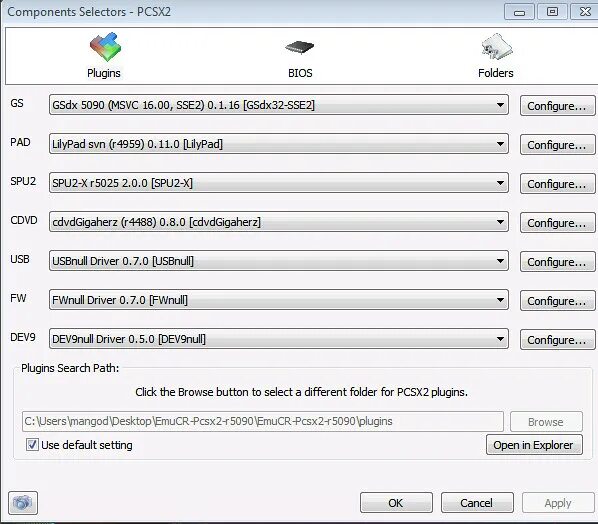Click the Browse button
Image resolution: width=598 pixels, height=524 pixels.
pos(546,421)
